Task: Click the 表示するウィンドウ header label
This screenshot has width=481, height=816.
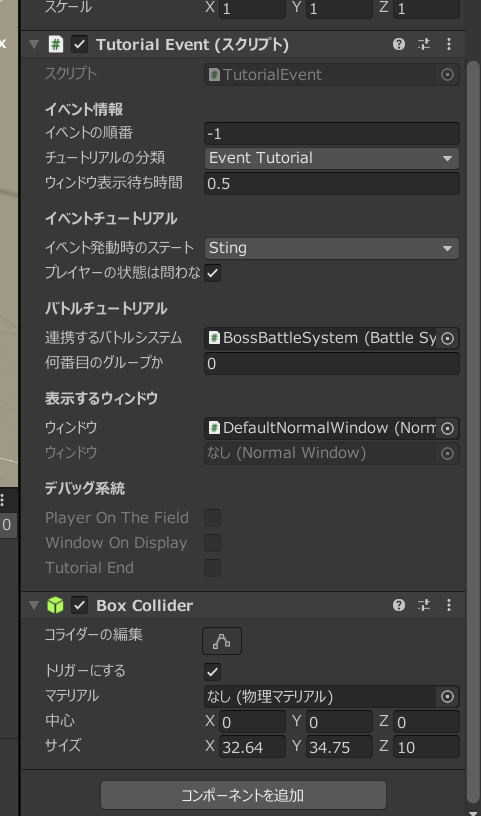Action: pos(102,399)
